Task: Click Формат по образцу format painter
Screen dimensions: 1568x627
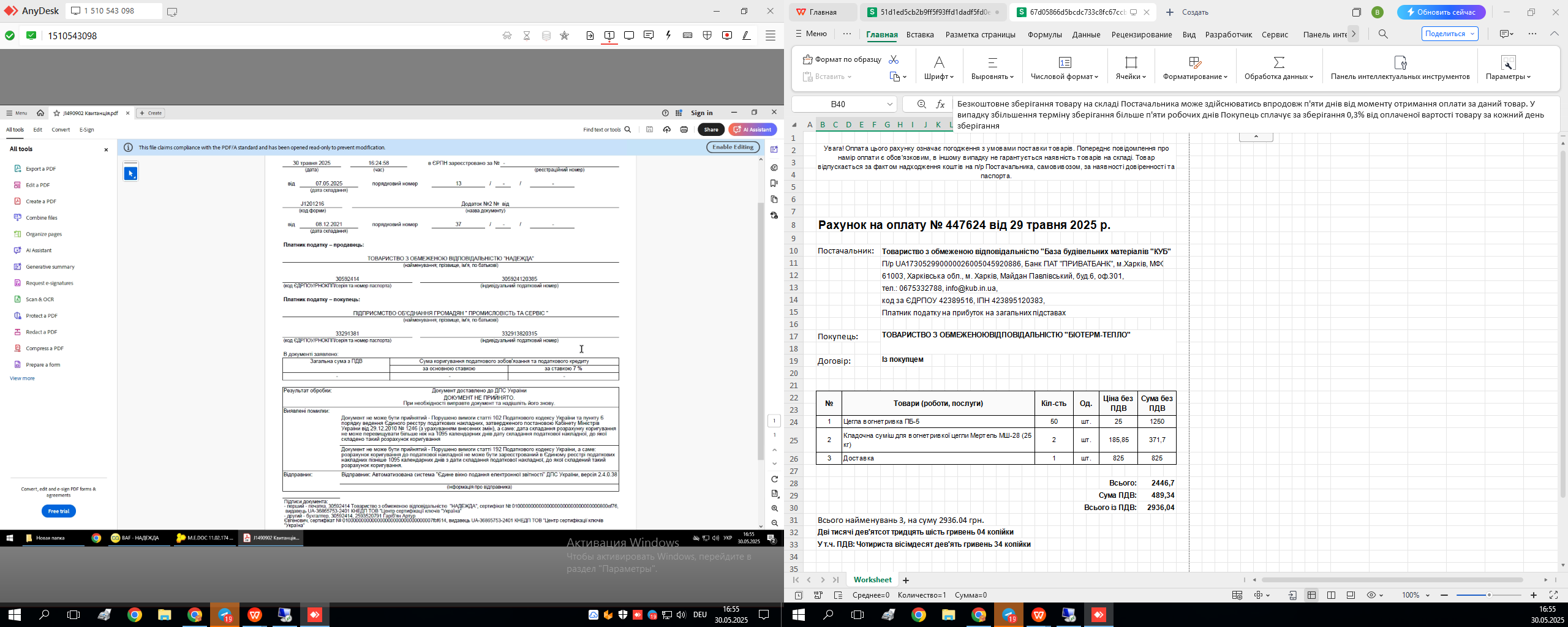Action: coord(842,59)
